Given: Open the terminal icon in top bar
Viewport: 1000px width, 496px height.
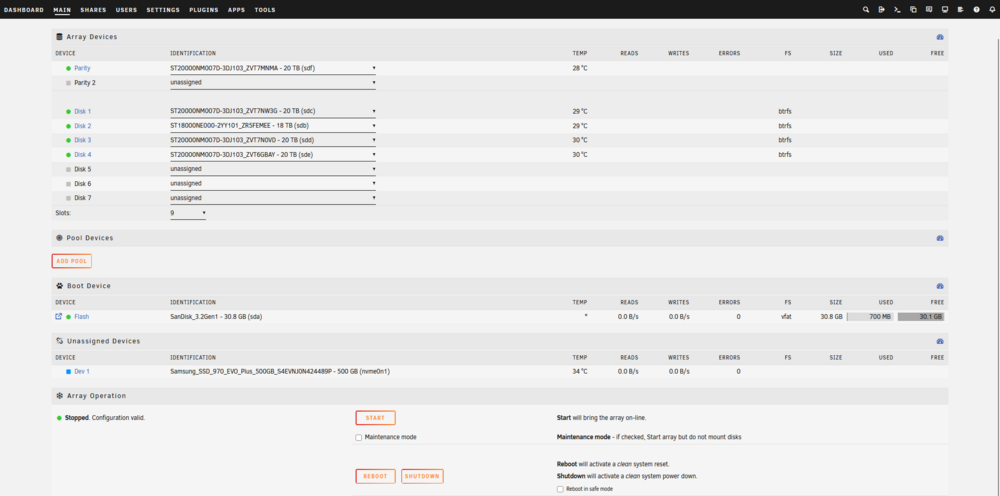Looking at the screenshot, I should click(x=897, y=10).
